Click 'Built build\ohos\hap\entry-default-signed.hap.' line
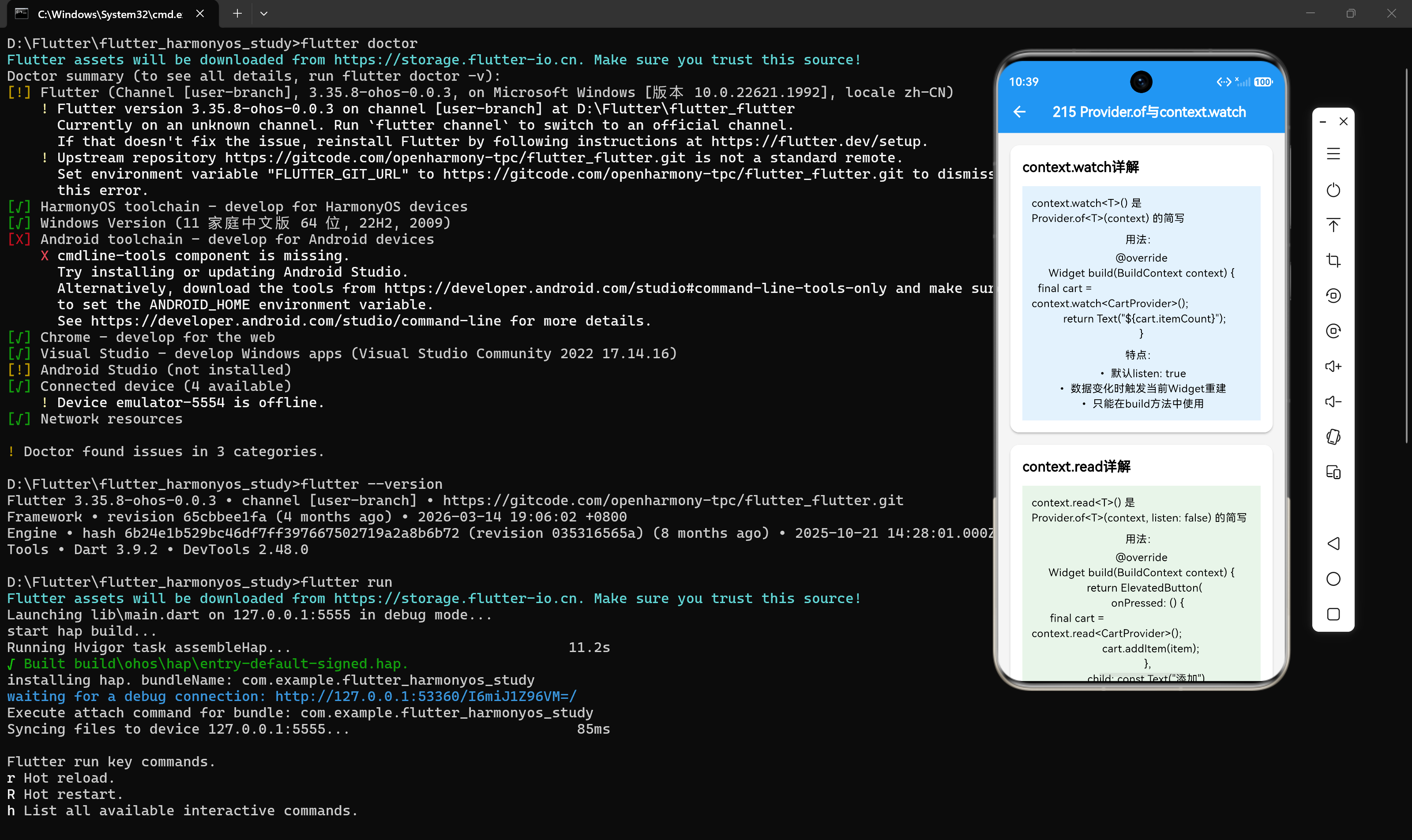 207,664
